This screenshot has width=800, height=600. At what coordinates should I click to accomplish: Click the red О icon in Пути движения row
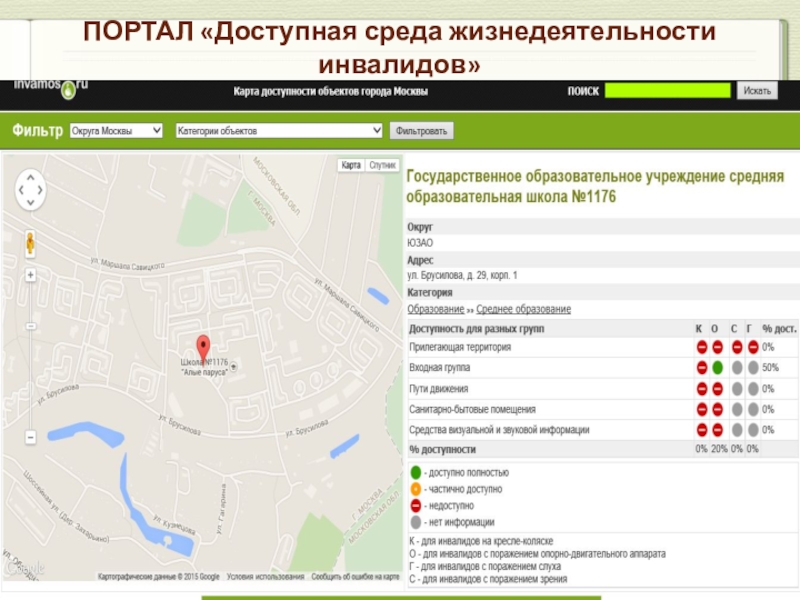[717, 389]
